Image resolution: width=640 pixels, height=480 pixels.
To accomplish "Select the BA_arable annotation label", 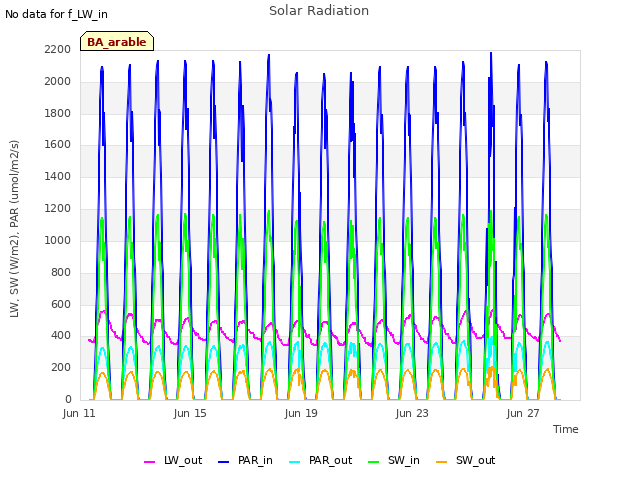I will (117, 41).
